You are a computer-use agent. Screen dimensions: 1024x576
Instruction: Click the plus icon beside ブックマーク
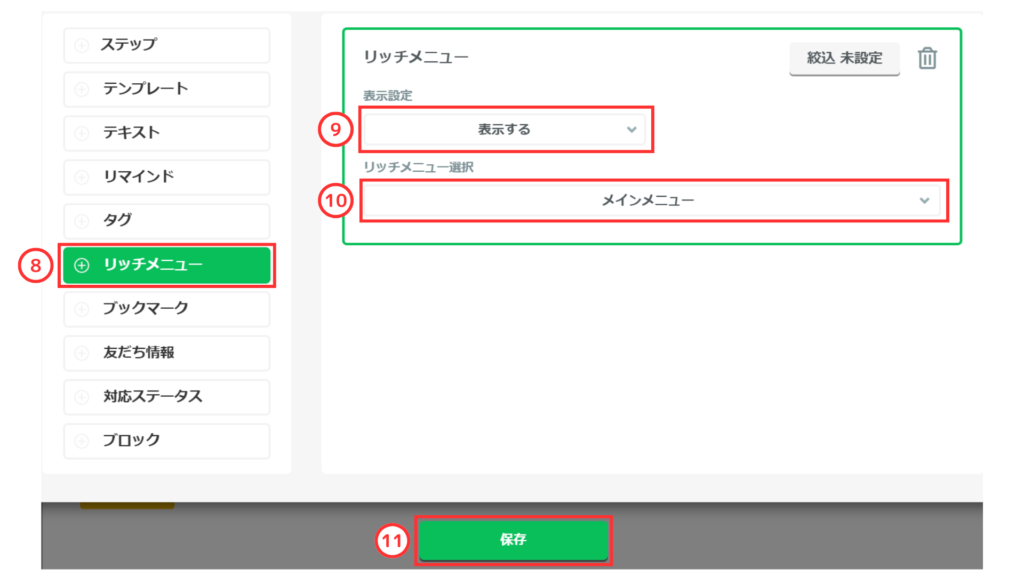point(82,309)
